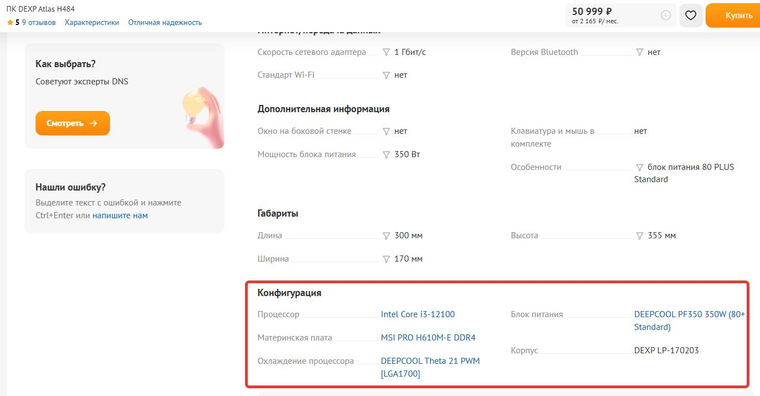760x396 pixels.
Task: Click the Советуют эксперты DNS text
Action: [82, 81]
